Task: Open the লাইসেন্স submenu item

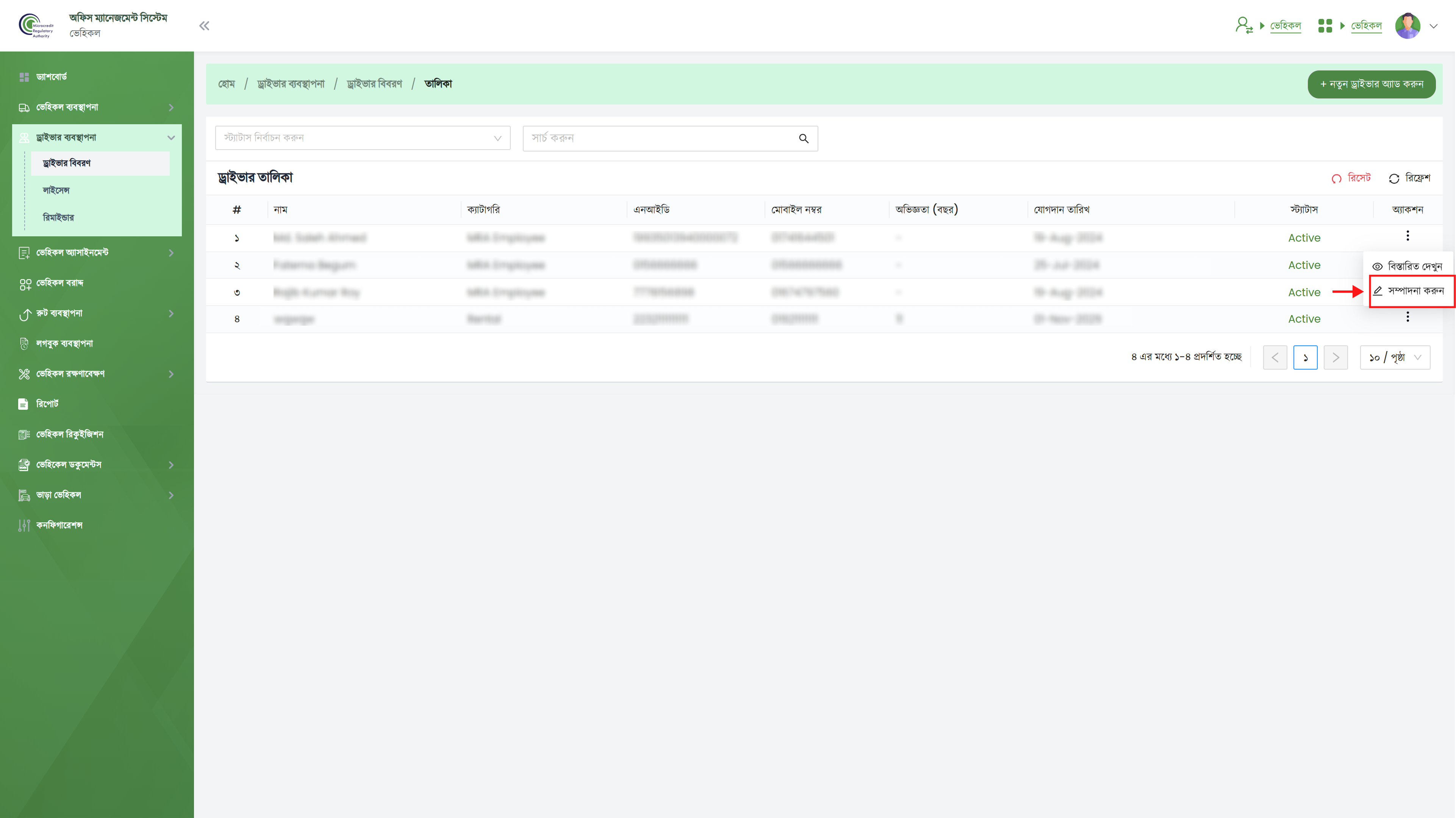Action: click(56, 190)
